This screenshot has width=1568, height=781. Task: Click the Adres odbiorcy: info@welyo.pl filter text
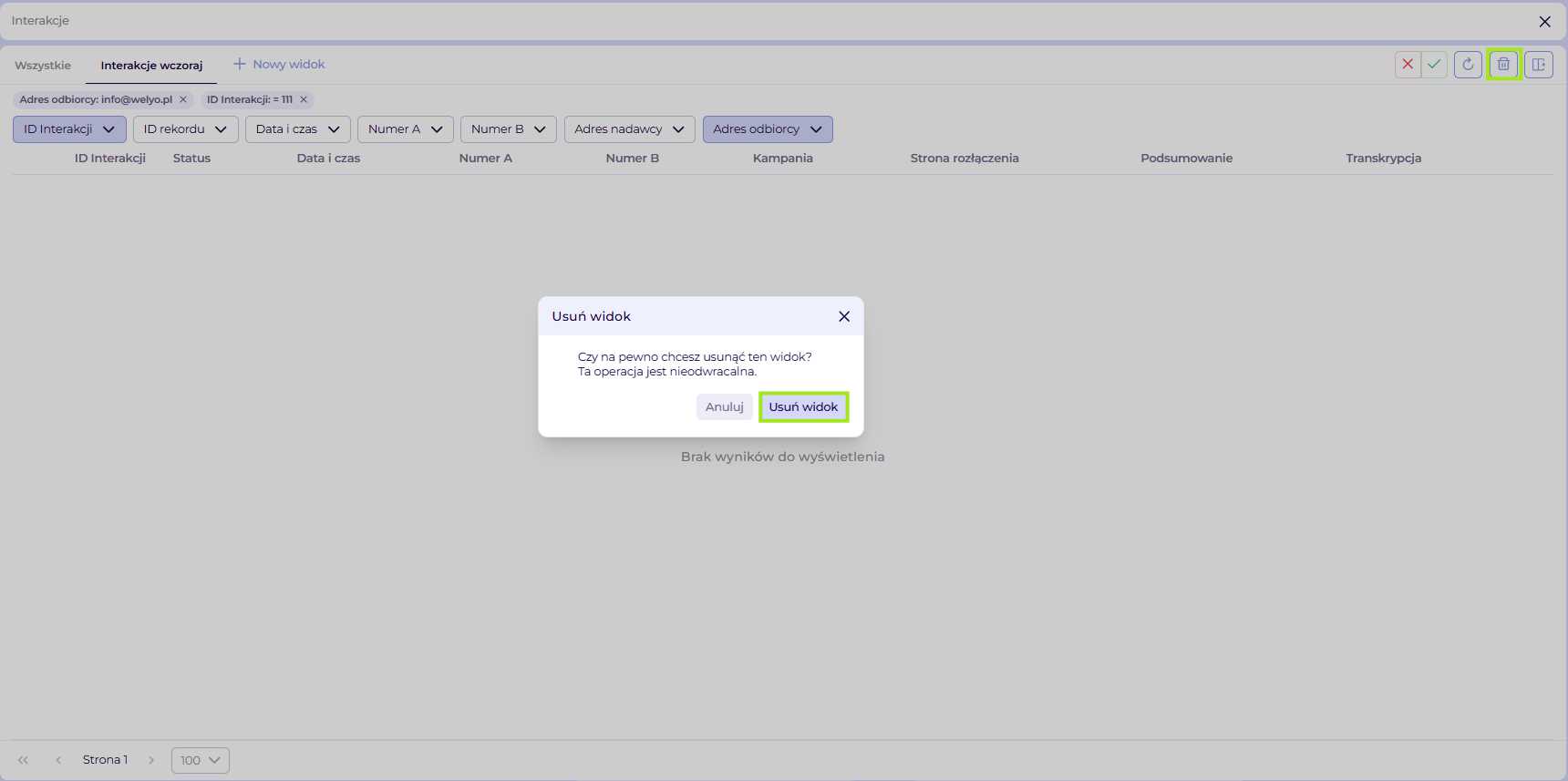coord(96,99)
